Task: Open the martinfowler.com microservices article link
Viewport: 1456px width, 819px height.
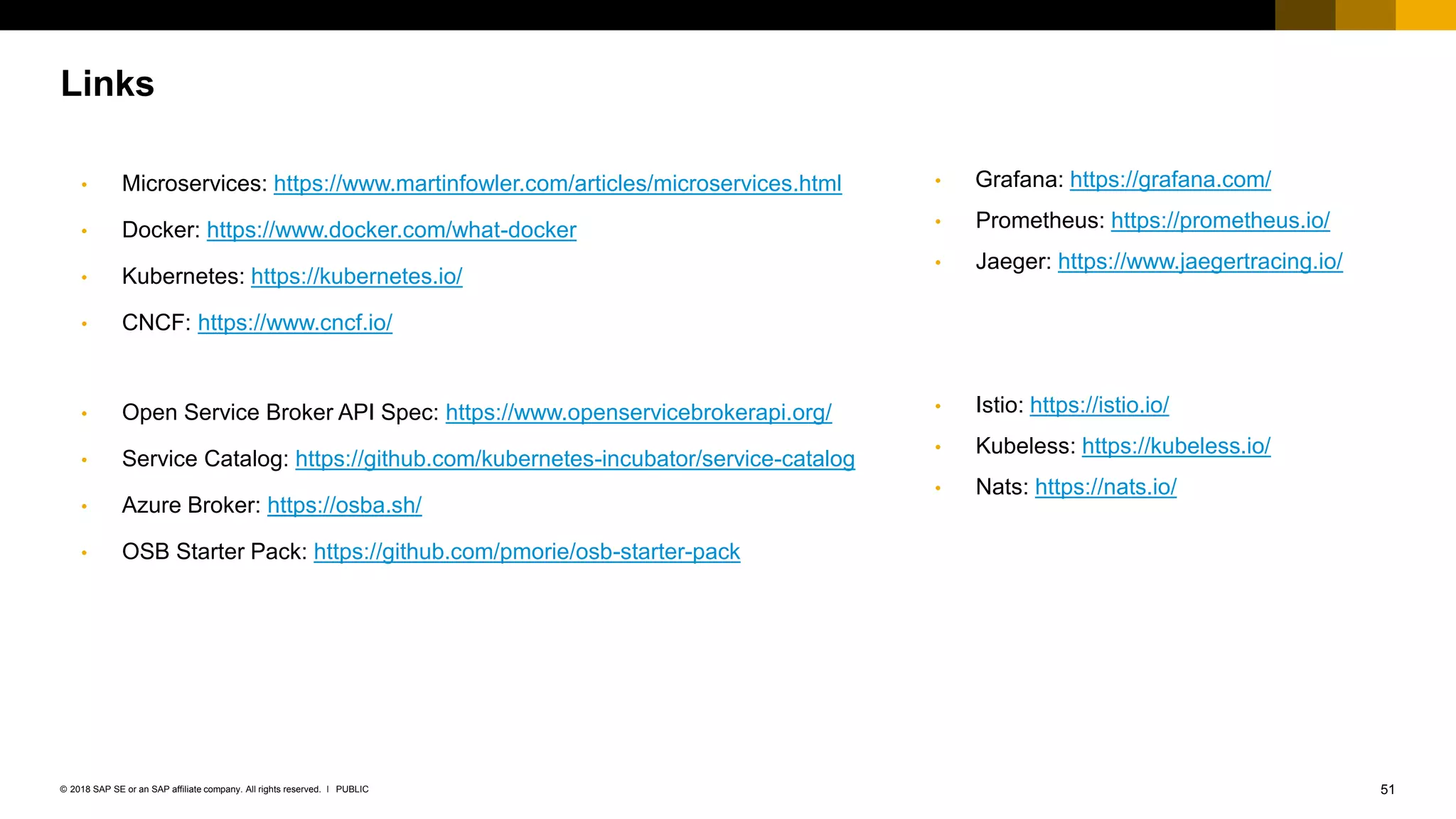Action: (x=557, y=184)
